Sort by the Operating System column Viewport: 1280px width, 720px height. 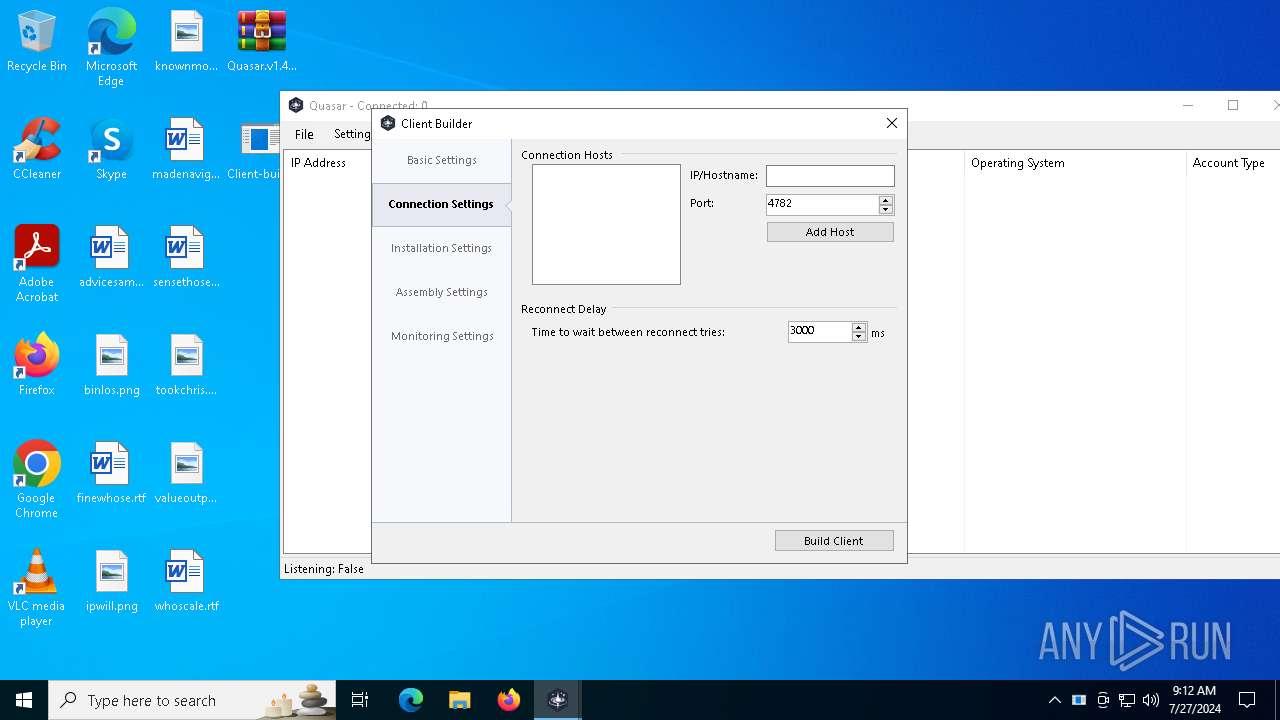[1074, 163]
